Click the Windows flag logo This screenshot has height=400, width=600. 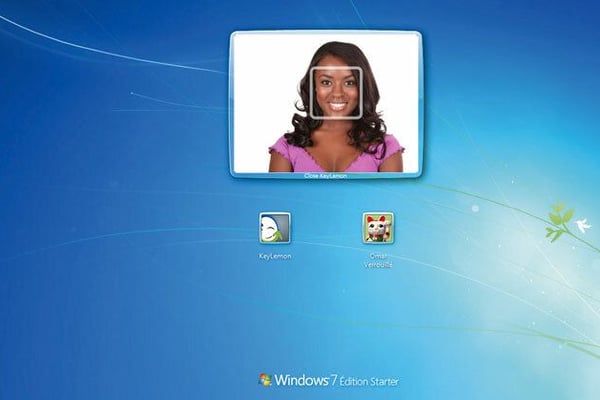[x=265, y=380]
